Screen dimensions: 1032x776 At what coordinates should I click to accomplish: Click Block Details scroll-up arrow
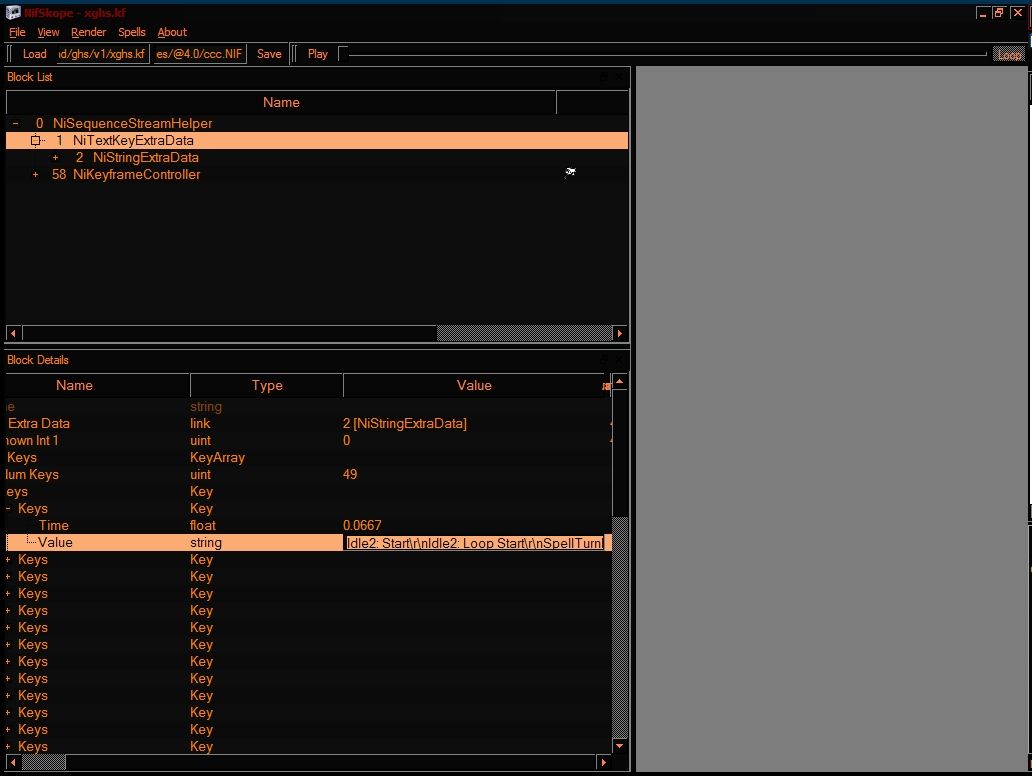click(x=619, y=382)
